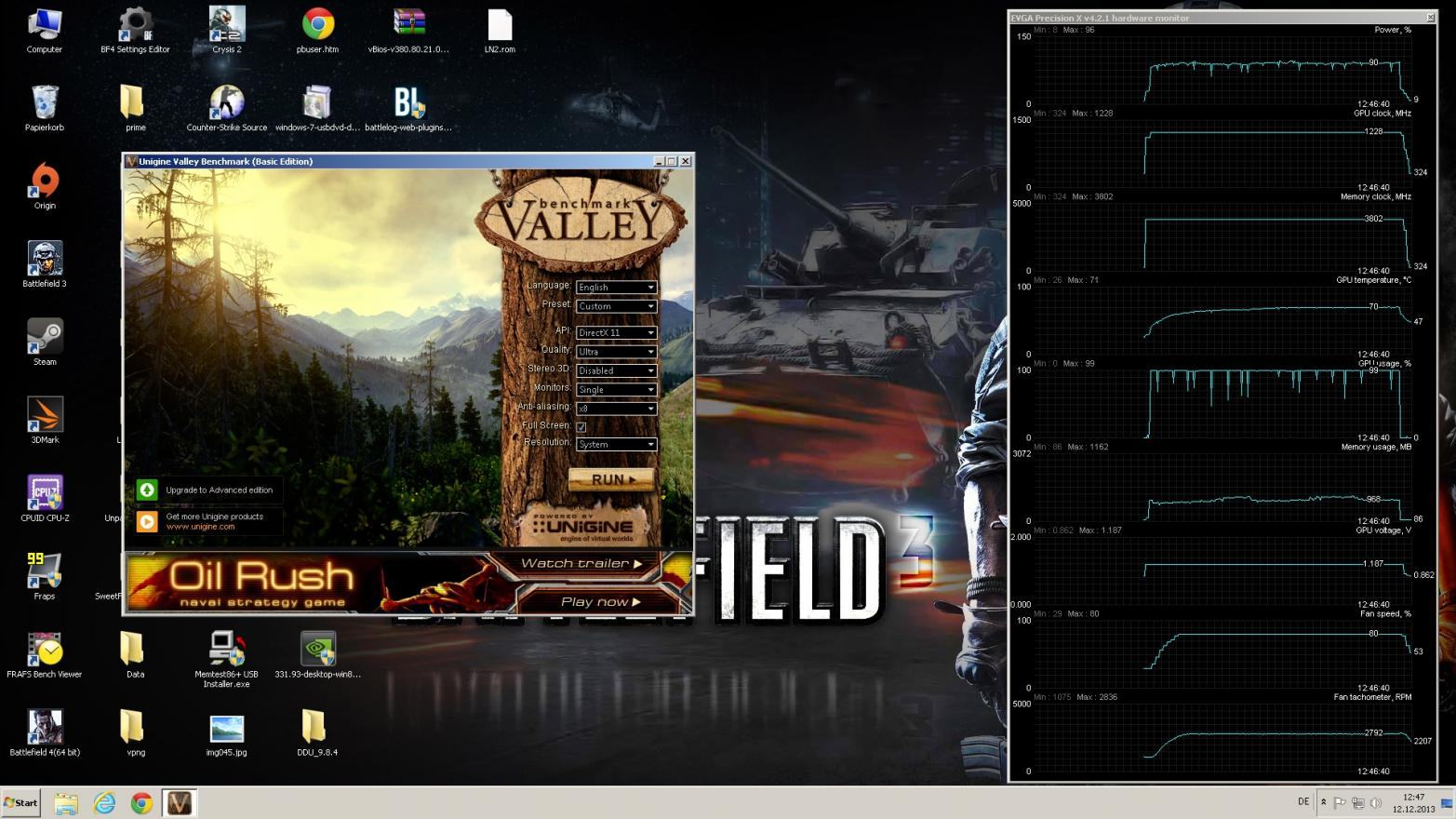This screenshot has height=819, width=1456.
Task: Open the Monitors dropdown showing Single
Action: [616, 389]
